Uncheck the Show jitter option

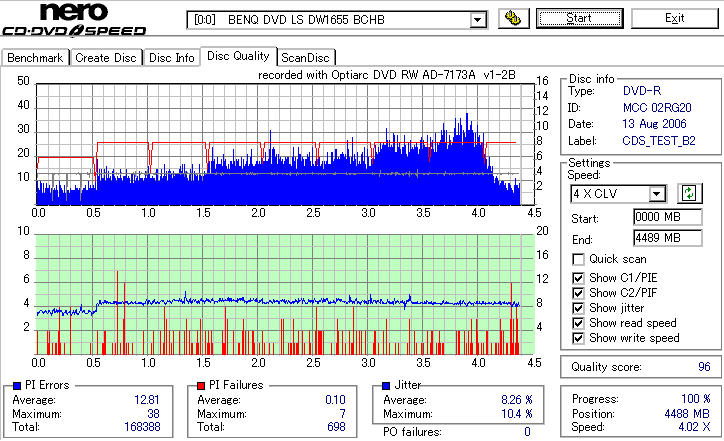pos(578,308)
